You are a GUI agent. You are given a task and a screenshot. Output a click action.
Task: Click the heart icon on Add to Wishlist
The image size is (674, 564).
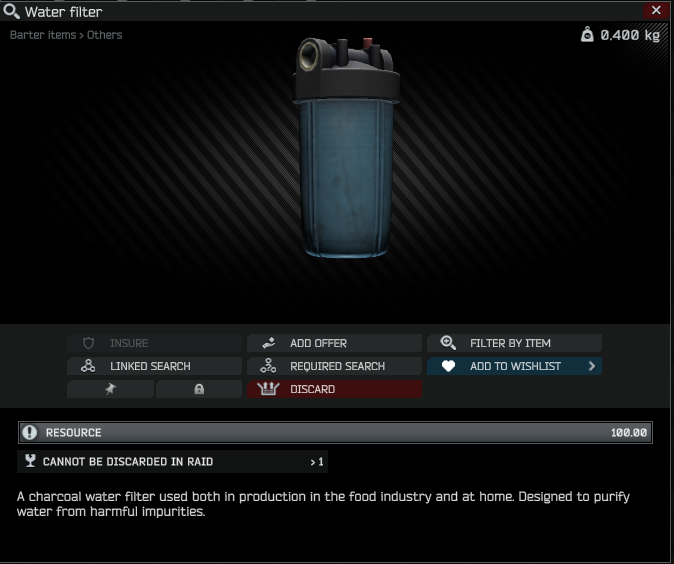point(448,366)
